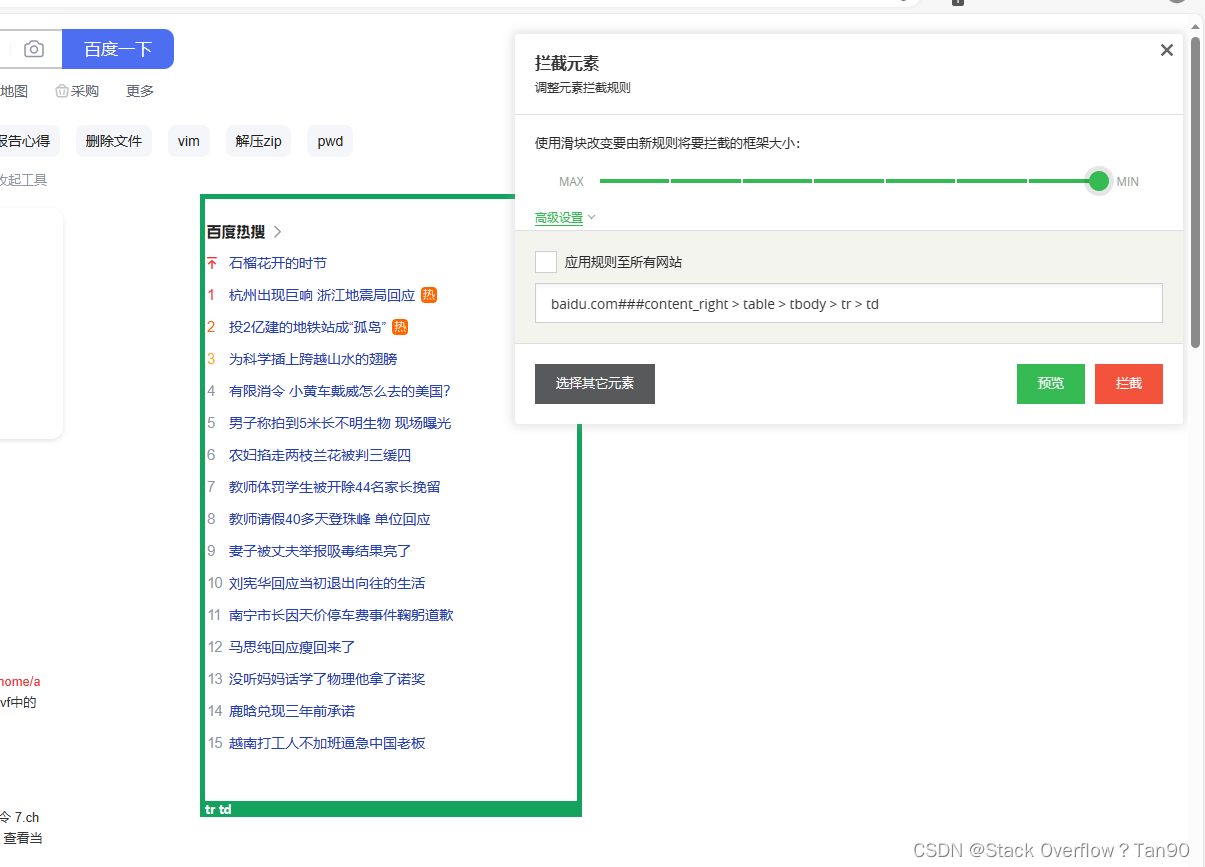Open hot topic 有限消令 小黄车戴威怎么去的美国?
Screen dimensions: 1205x867
click(340, 391)
